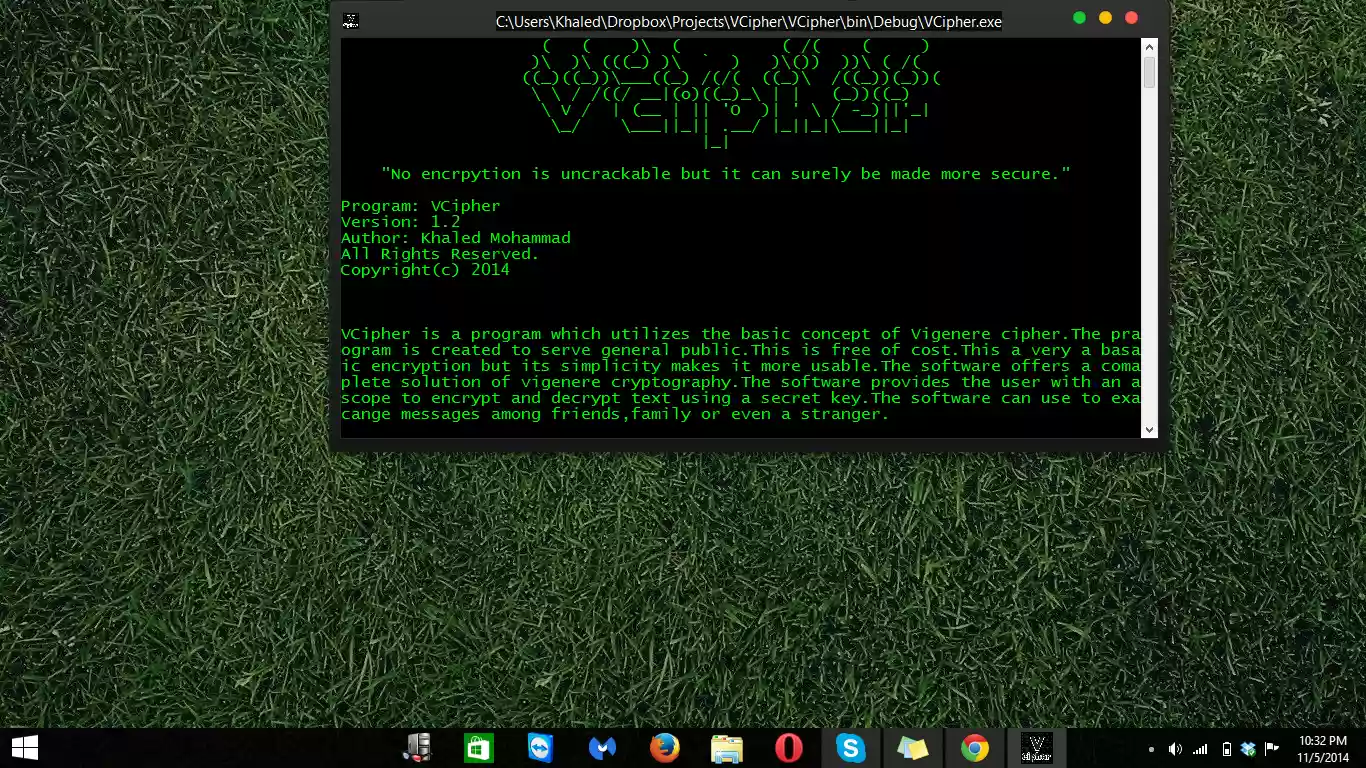Open the Action Center flag icon
The height and width of the screenshot is (768, 1366).
click(x=1271, y=748)
